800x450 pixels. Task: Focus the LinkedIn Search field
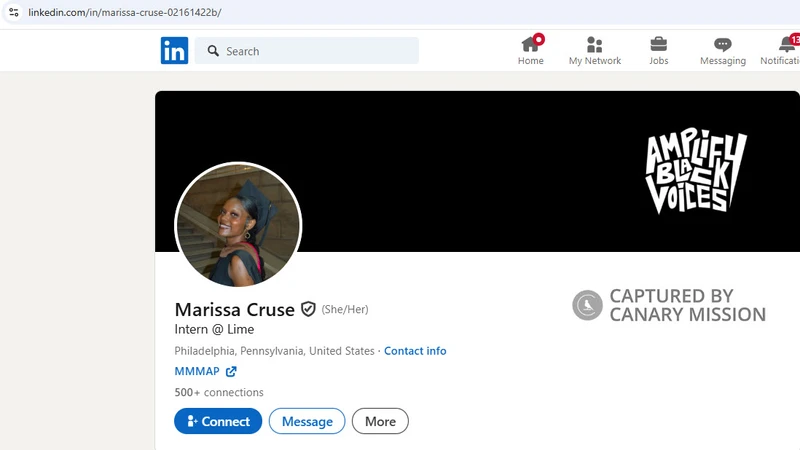[307, 51]
